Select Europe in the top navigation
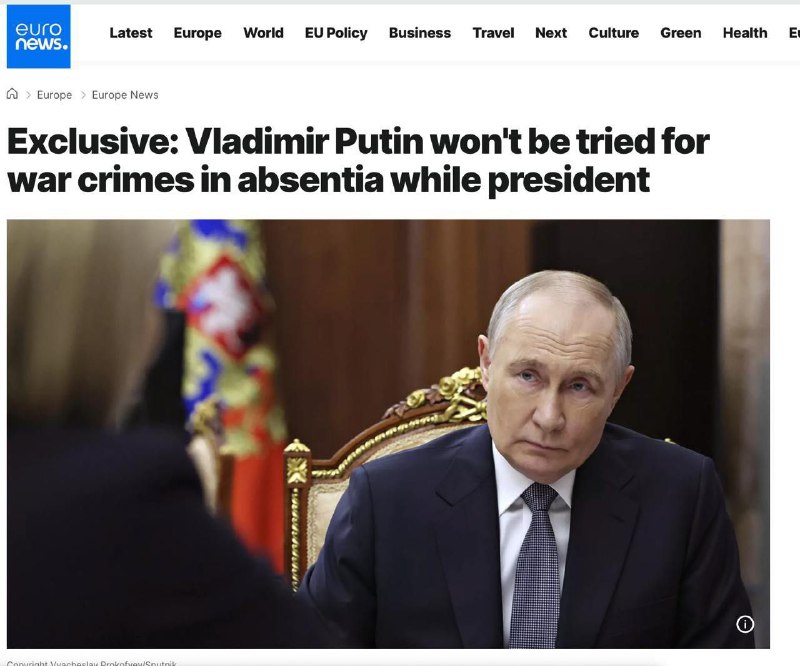Screen dimensions: 800x666 (x=197, y=33)
